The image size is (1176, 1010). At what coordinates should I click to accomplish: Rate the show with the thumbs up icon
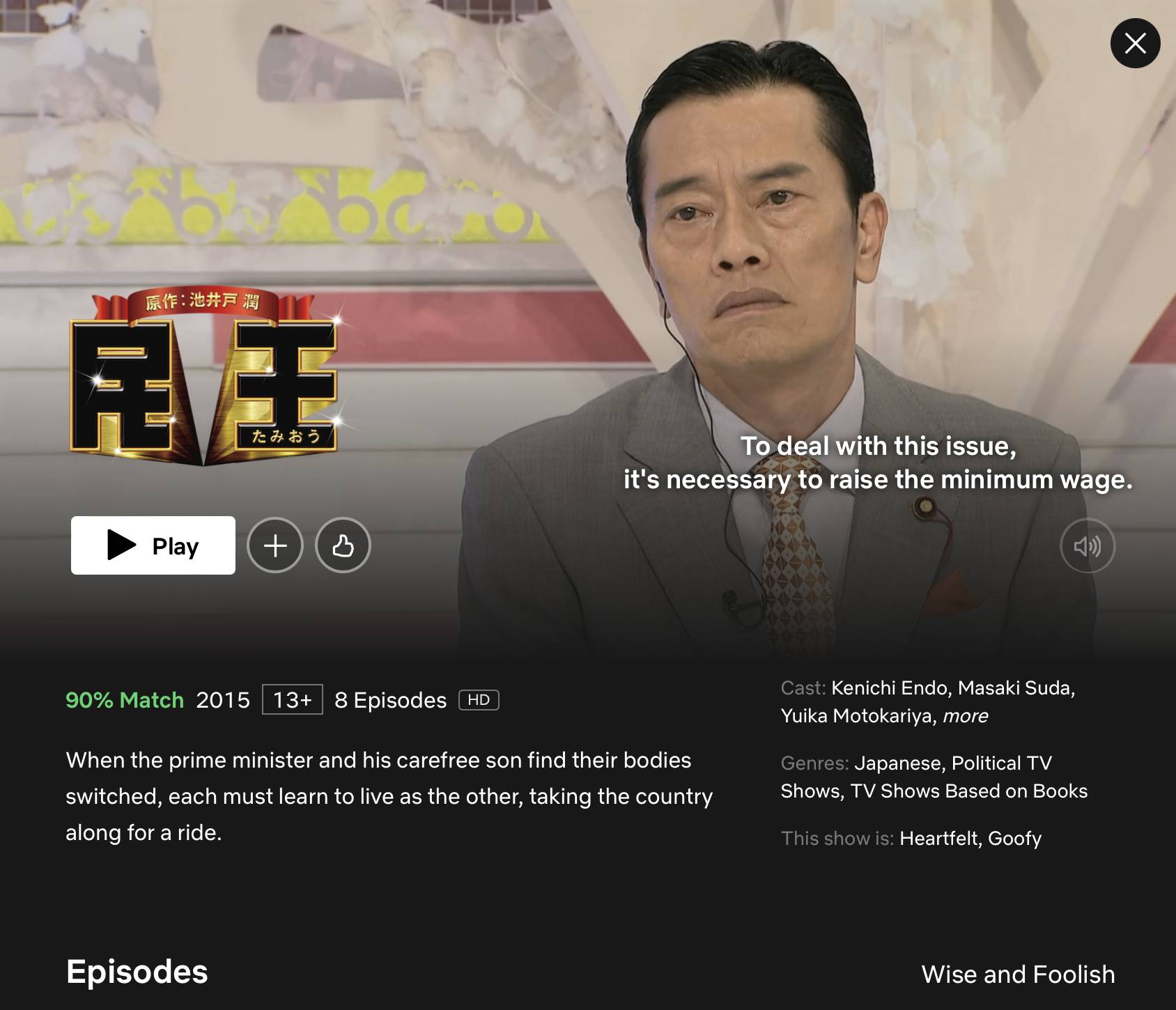click(343, 545)
